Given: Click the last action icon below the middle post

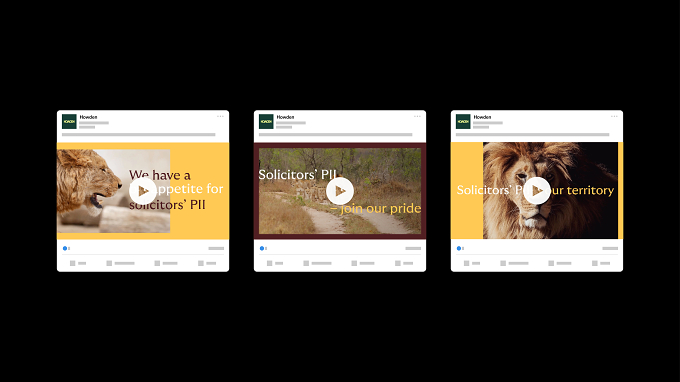Looking at the screenshot, I should [398, 263].
